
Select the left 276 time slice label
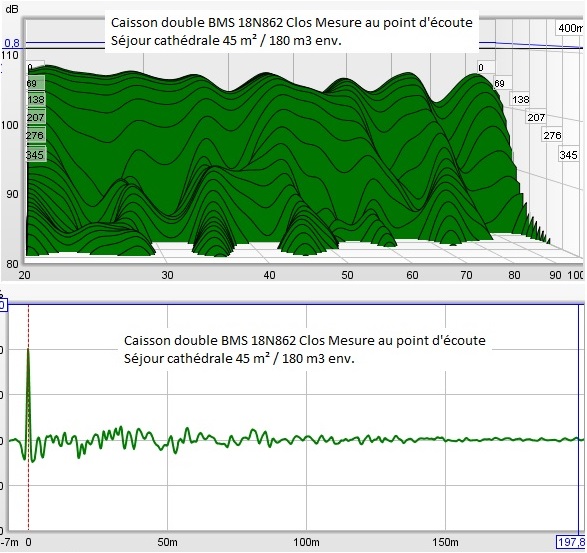click(x=35, y=135)
